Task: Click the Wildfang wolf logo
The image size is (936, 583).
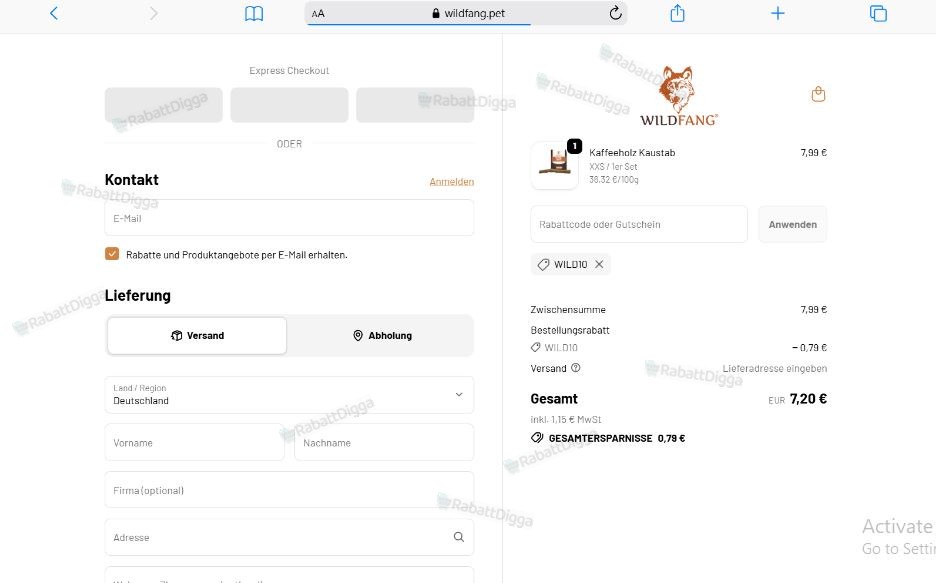Action: click(679, 96)
